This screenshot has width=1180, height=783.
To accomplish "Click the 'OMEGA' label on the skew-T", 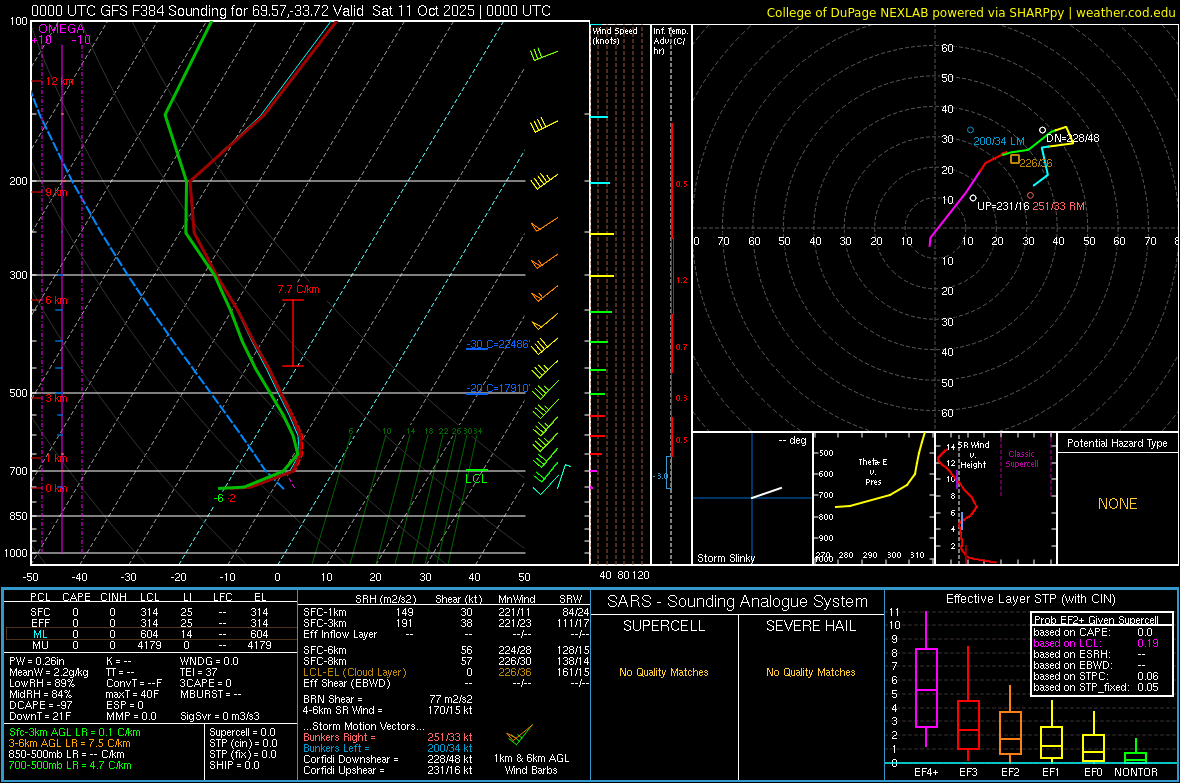I will click(x=62, y=29).
